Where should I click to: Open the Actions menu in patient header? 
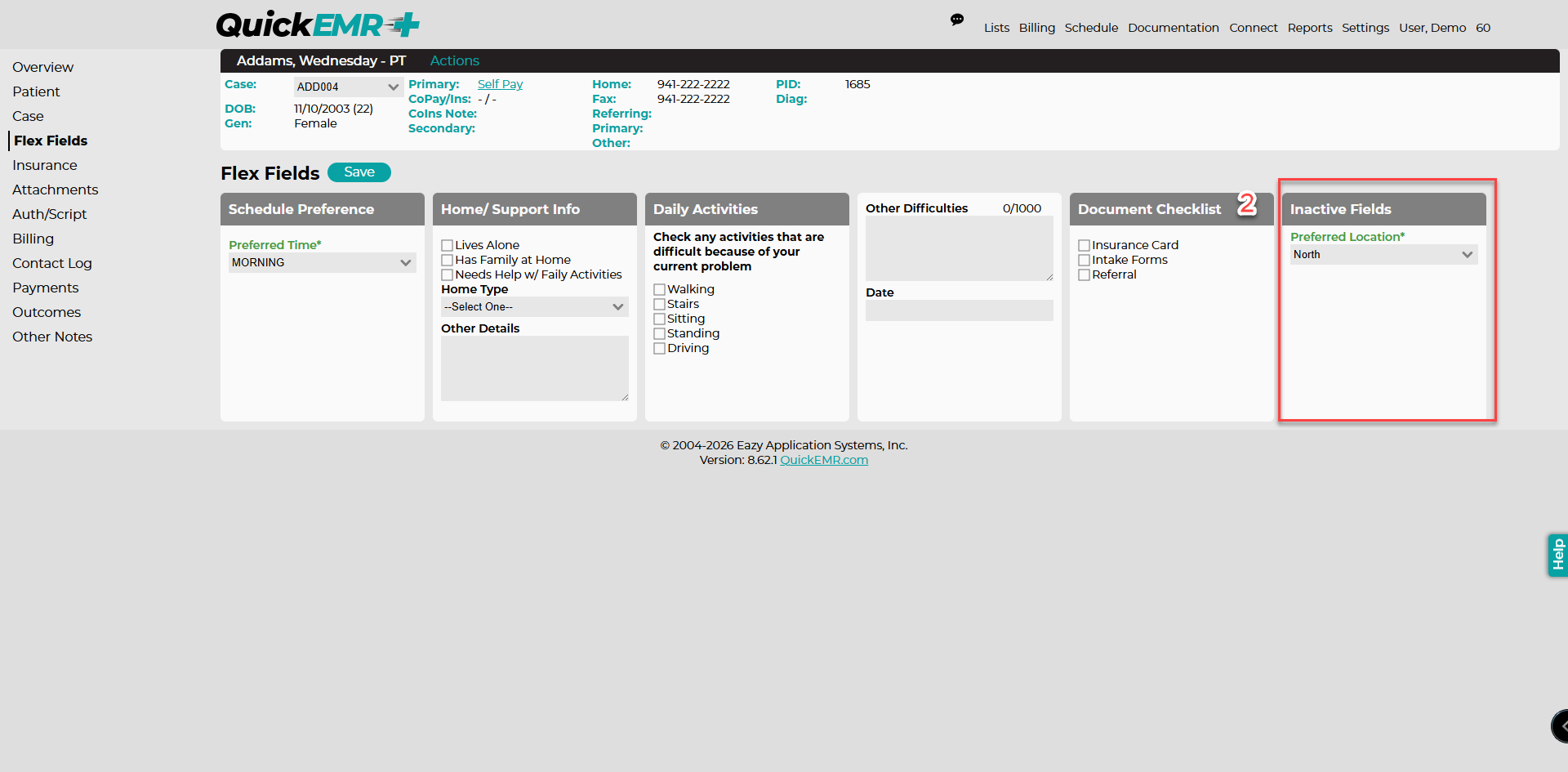point(455,60)
